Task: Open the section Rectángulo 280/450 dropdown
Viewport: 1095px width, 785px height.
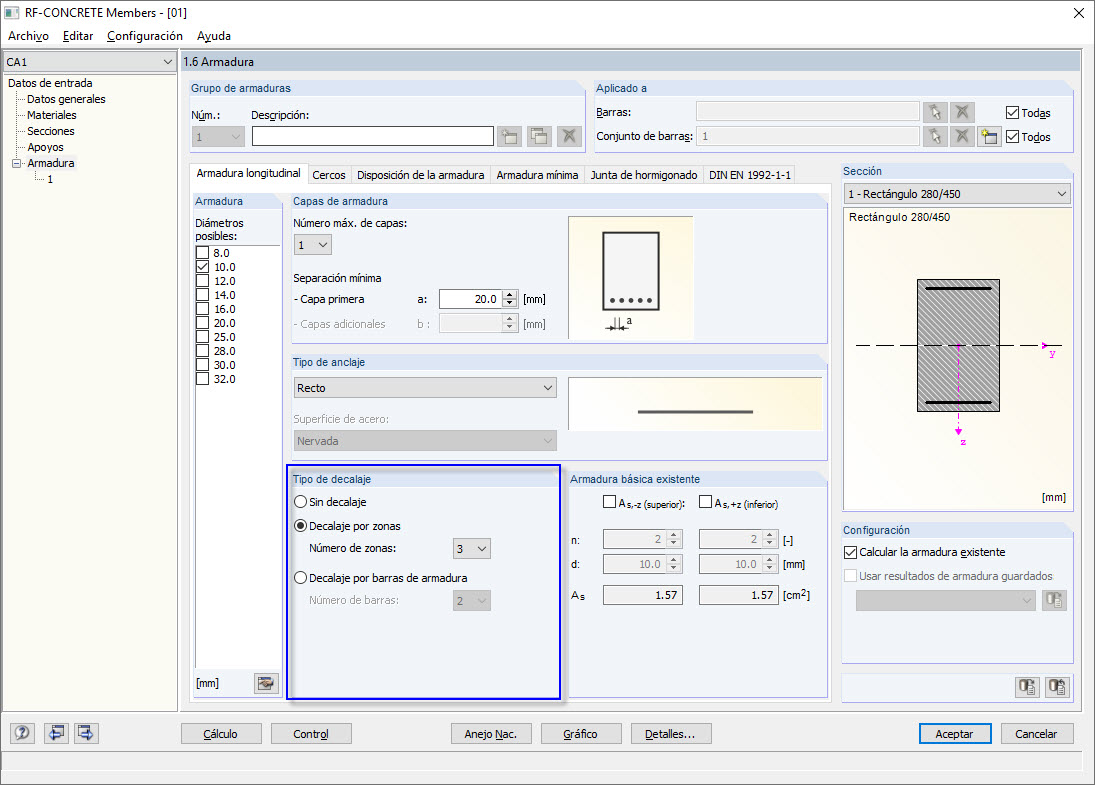Action: coord(957,194)
